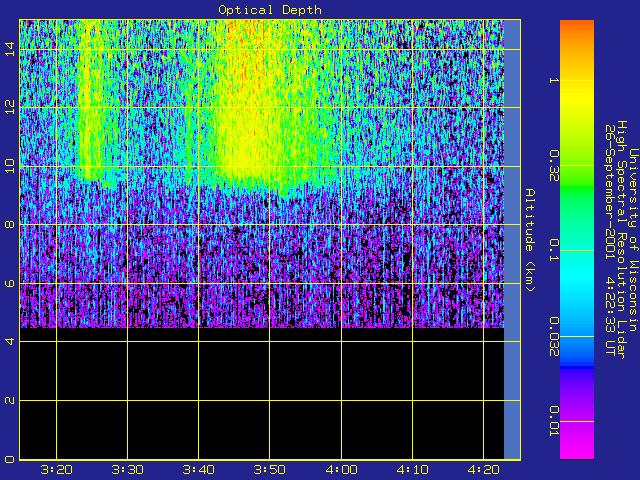Select the 4:00 time axis label
The image size is (640, 480).
(342, 468)
